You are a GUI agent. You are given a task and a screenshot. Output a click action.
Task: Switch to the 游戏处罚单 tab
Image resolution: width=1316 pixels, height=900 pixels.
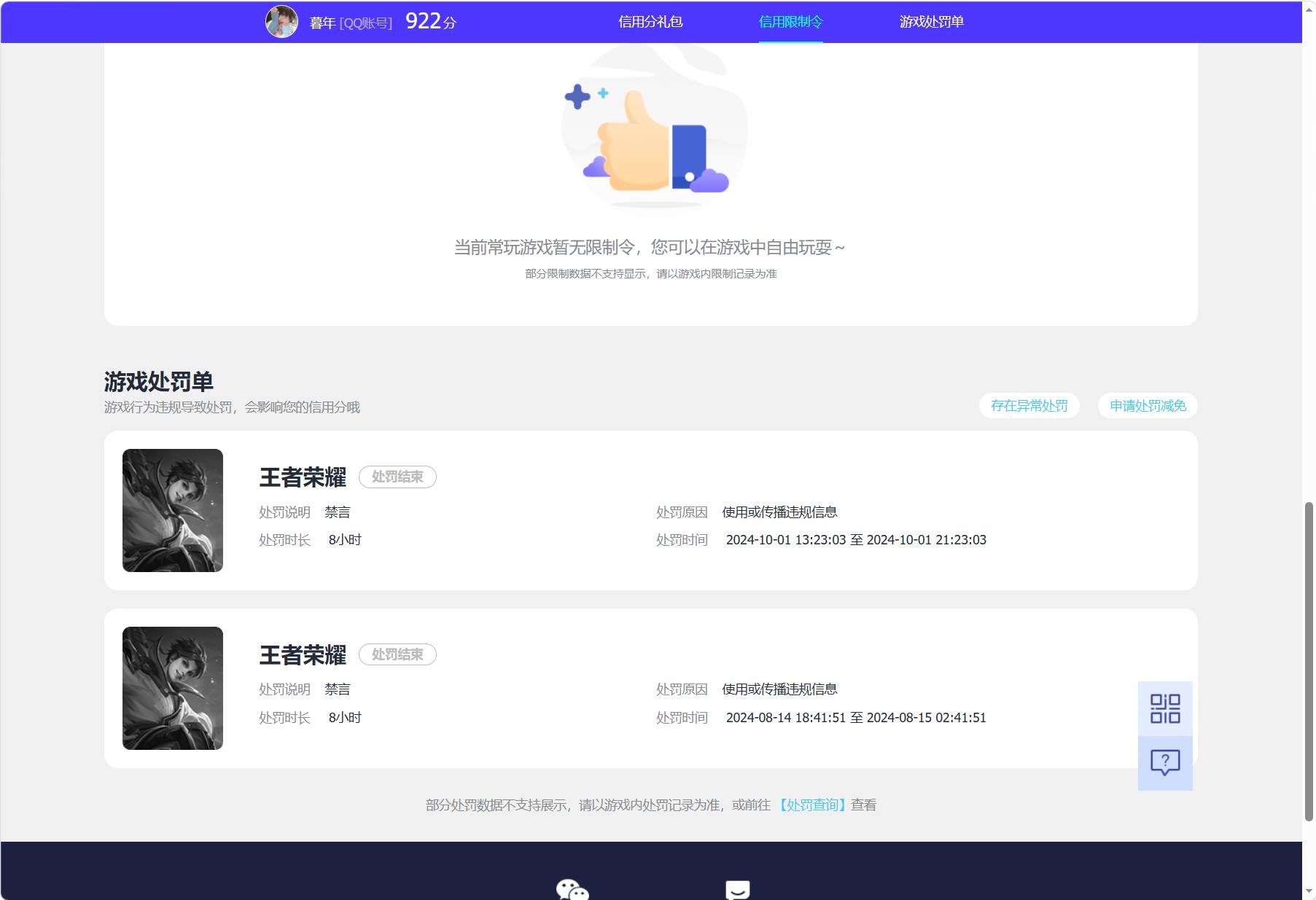click(931, 22)
